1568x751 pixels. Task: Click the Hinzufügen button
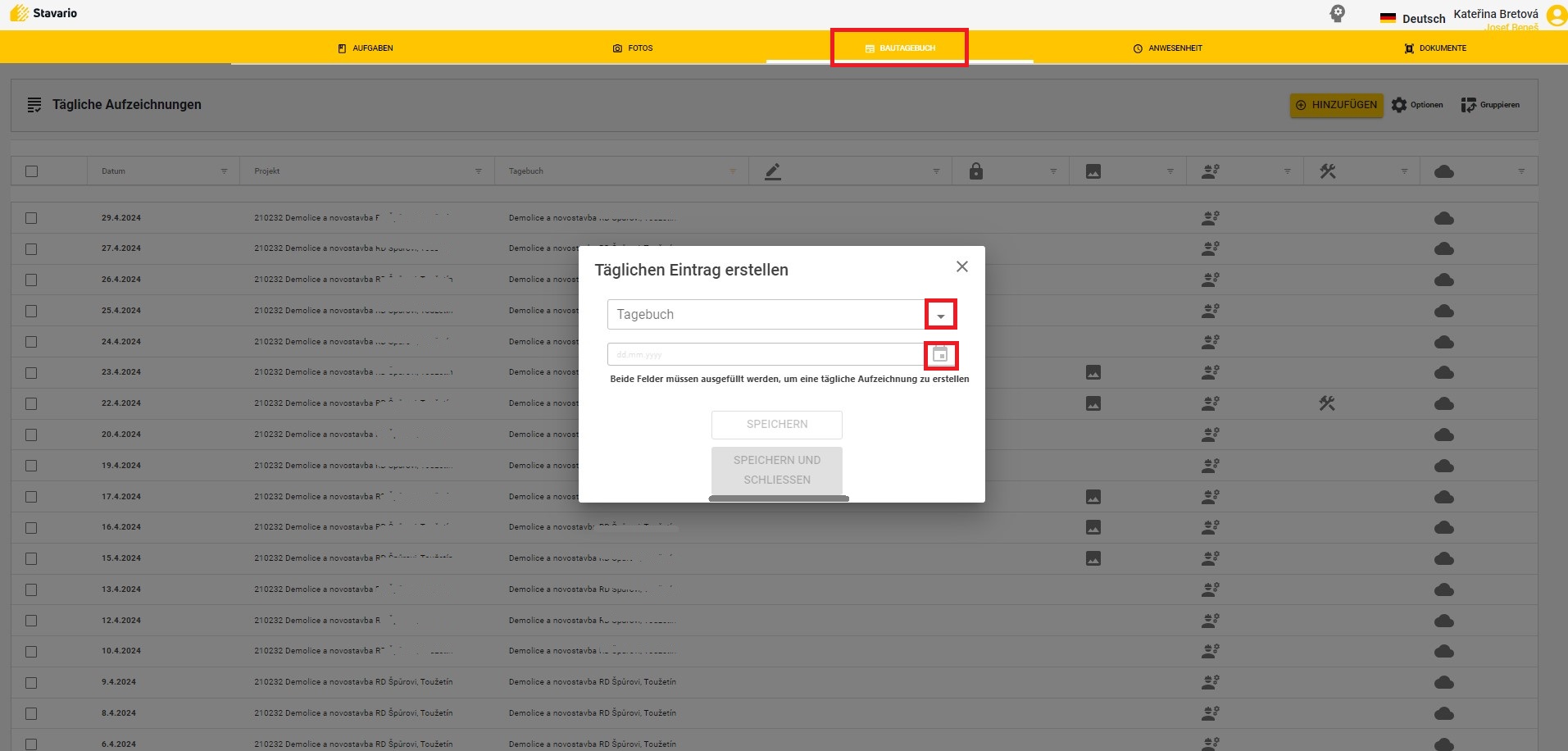tap(1336, 105)
